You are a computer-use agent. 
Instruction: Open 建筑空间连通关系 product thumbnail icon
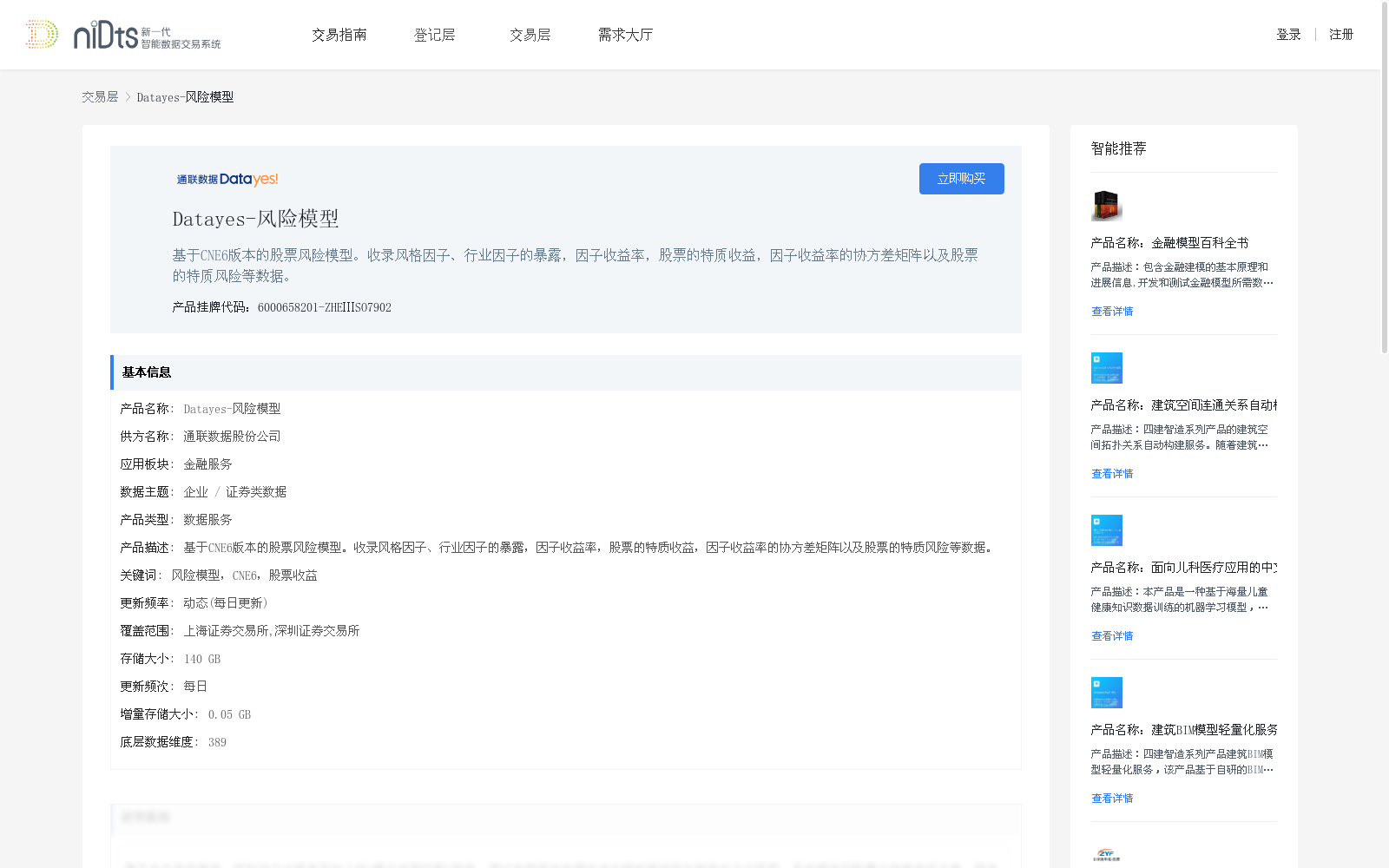coord(1107,368)
